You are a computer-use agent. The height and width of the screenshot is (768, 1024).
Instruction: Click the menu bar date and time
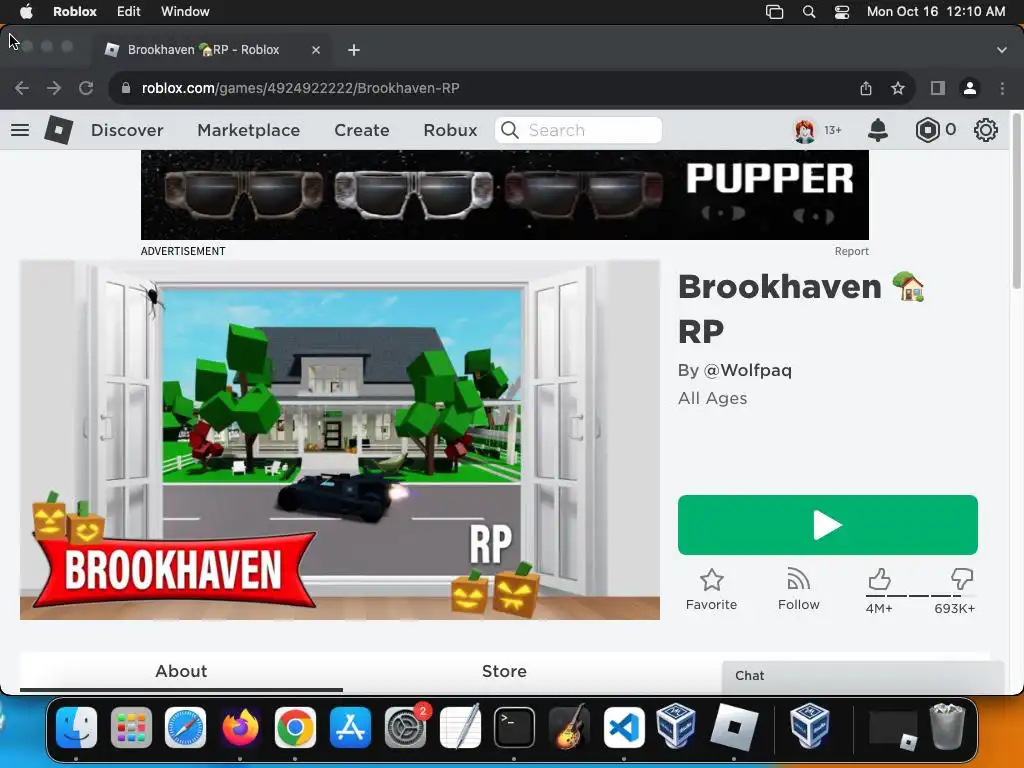point(936,12)
